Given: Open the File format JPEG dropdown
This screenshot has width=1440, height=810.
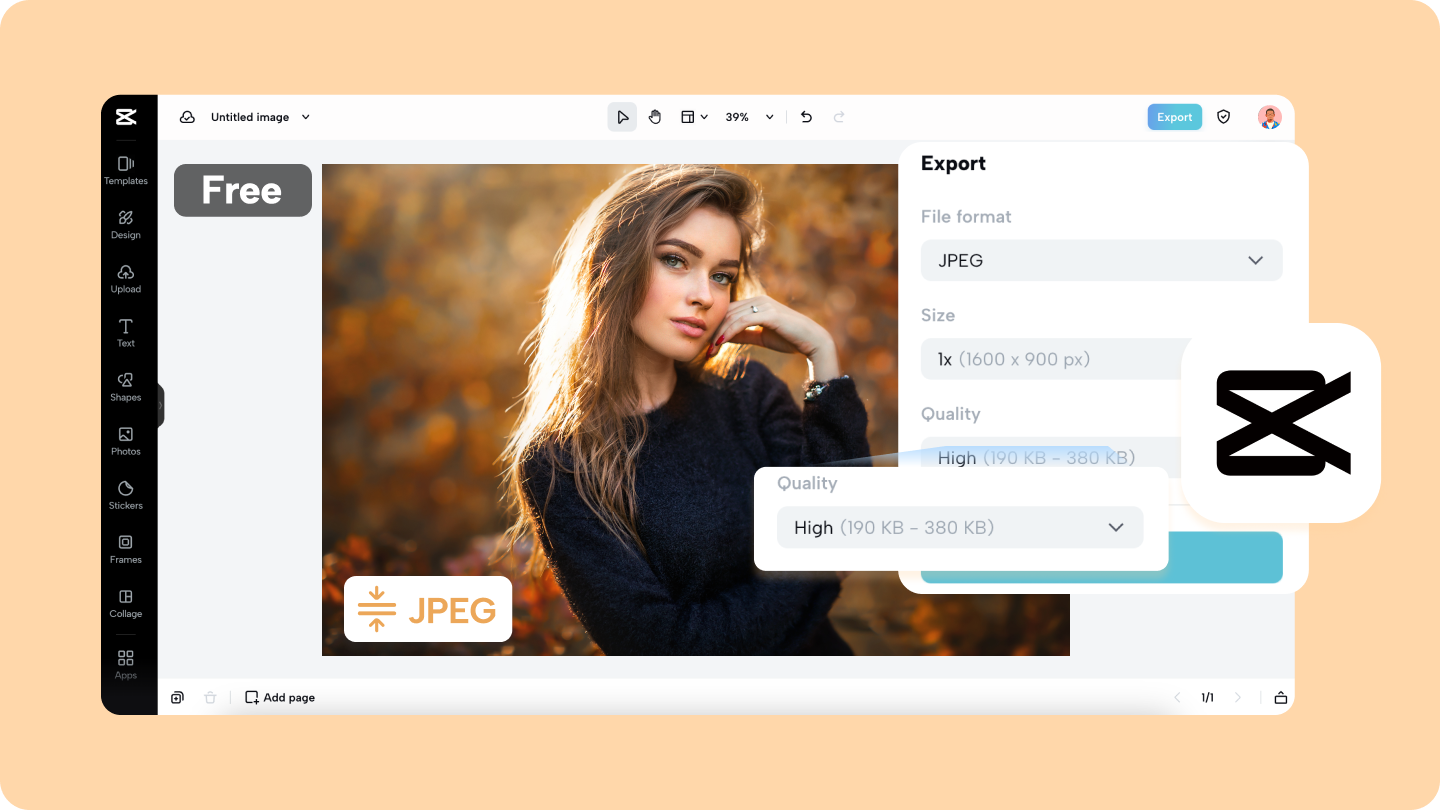Looking at the screenshot, I should (x=1101, y=260).
